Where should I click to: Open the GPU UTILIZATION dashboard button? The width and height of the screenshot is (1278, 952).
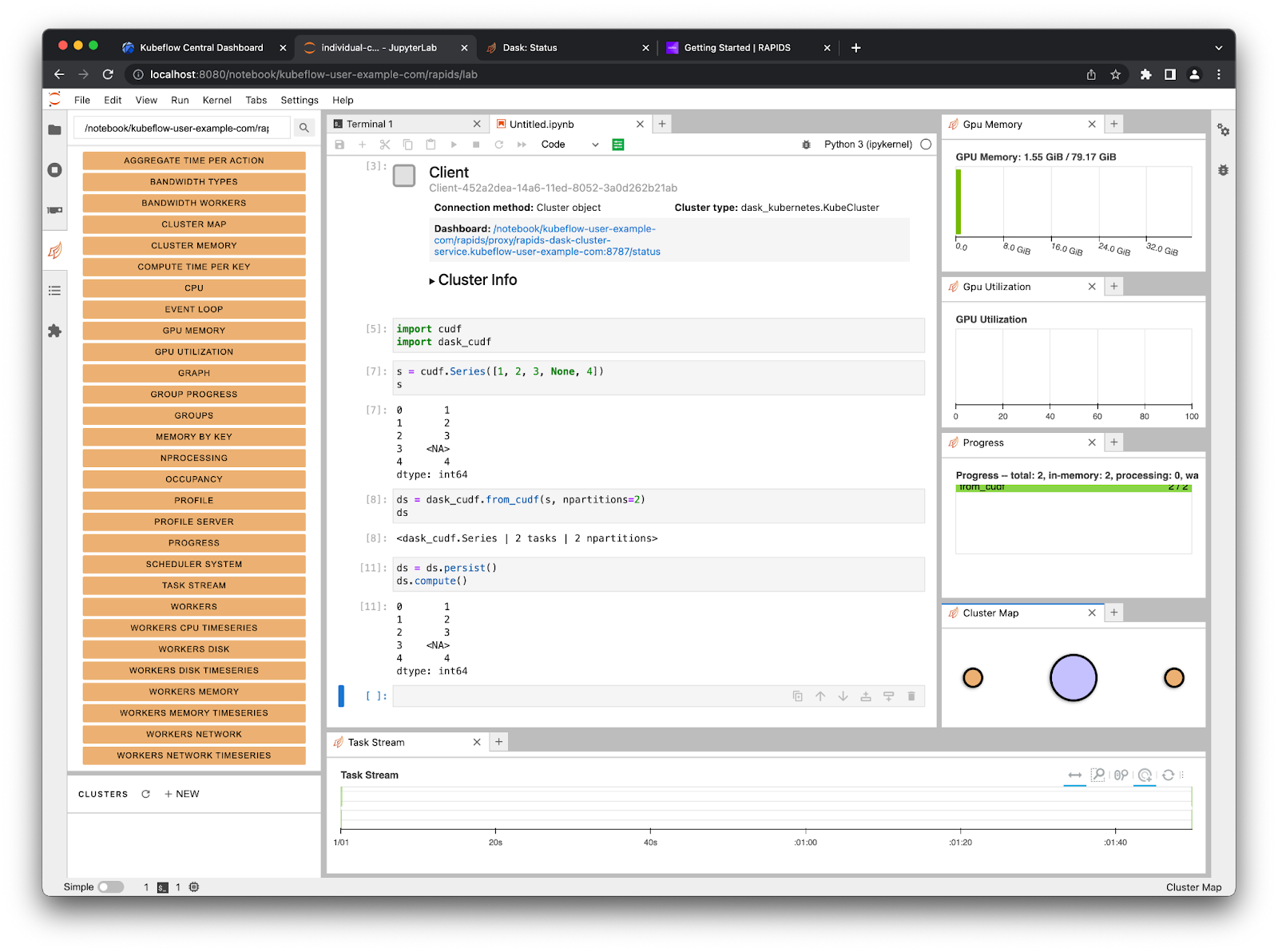point(194,351)
